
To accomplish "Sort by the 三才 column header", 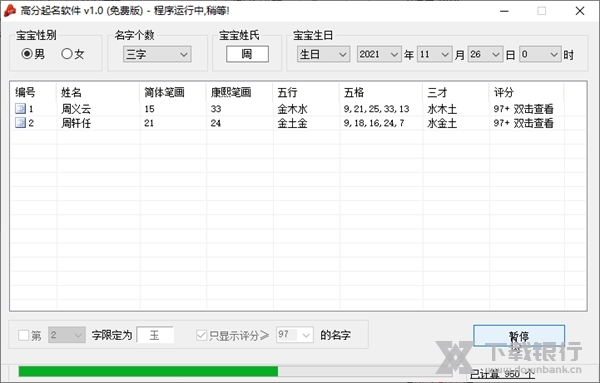I will [456, 92].
